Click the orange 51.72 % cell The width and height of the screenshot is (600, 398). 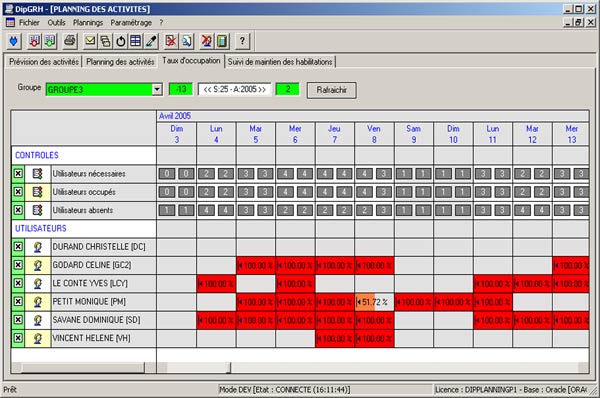[374, 302]
